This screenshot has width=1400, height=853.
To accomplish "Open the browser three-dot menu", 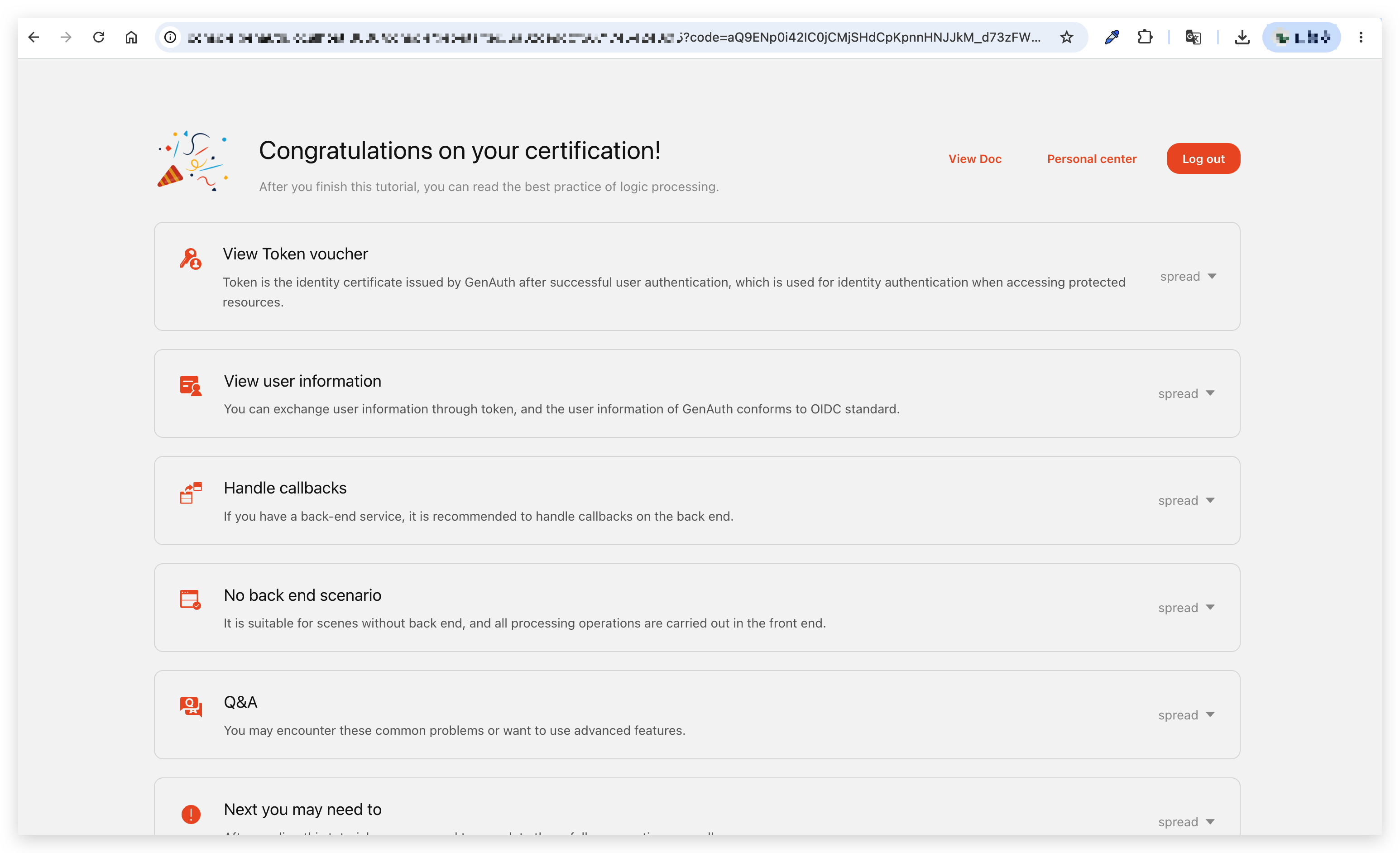I will (x=1360, y=38).
